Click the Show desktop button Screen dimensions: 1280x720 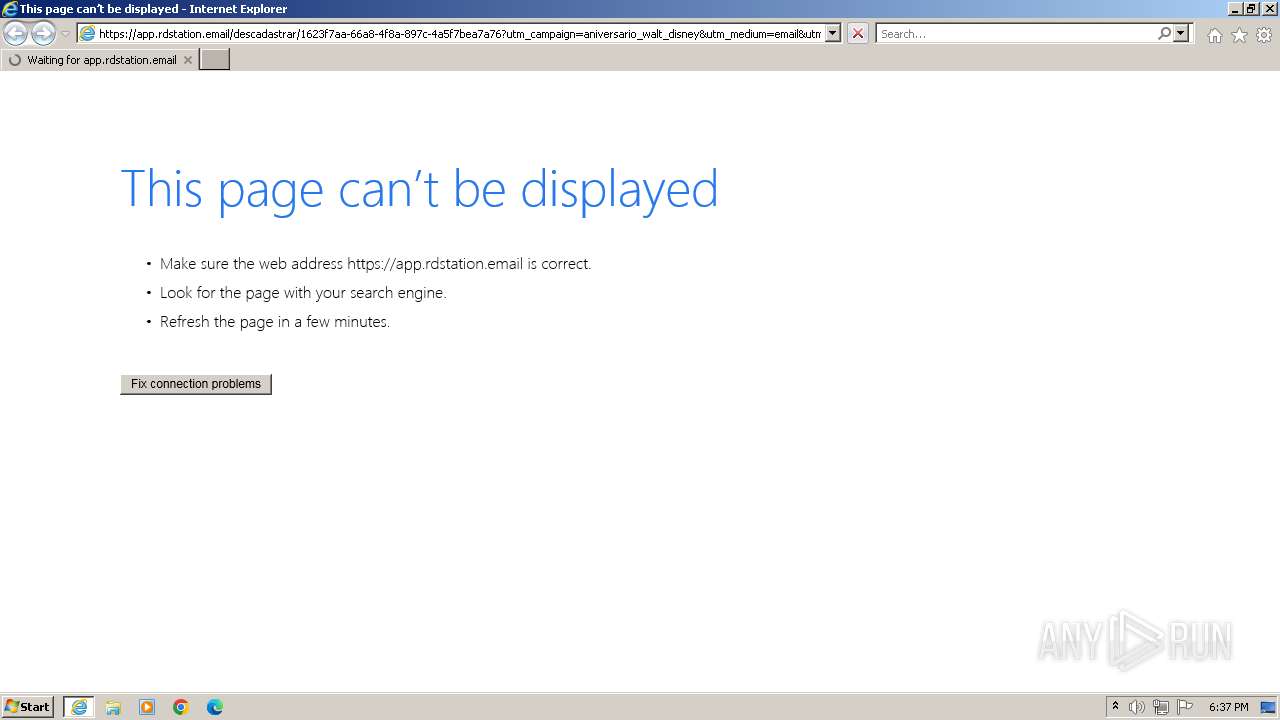tap(1269, 707)
